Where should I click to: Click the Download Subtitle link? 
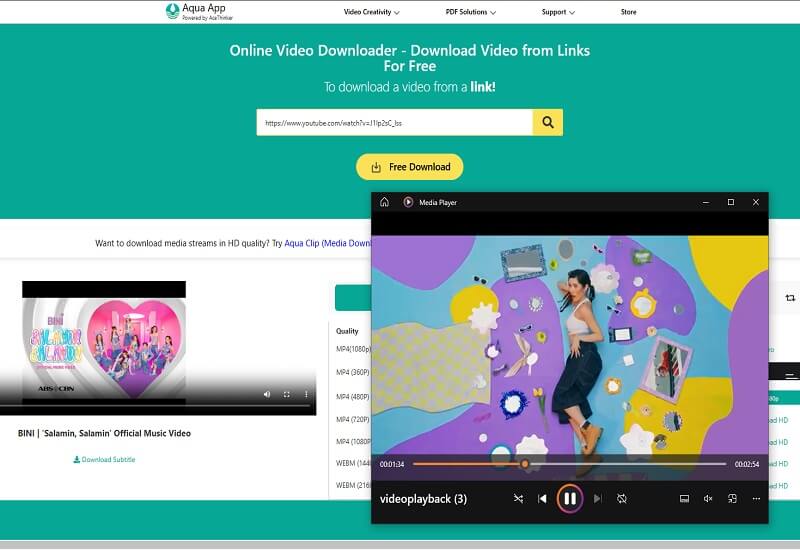coord(105,459)
